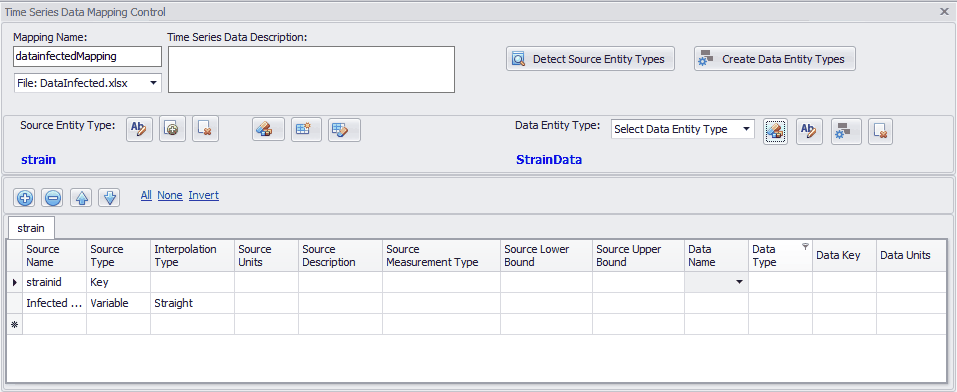This screenshot has height=392, width=957.
Task: Click the Source Units column header
Action: tap(266, 256)
